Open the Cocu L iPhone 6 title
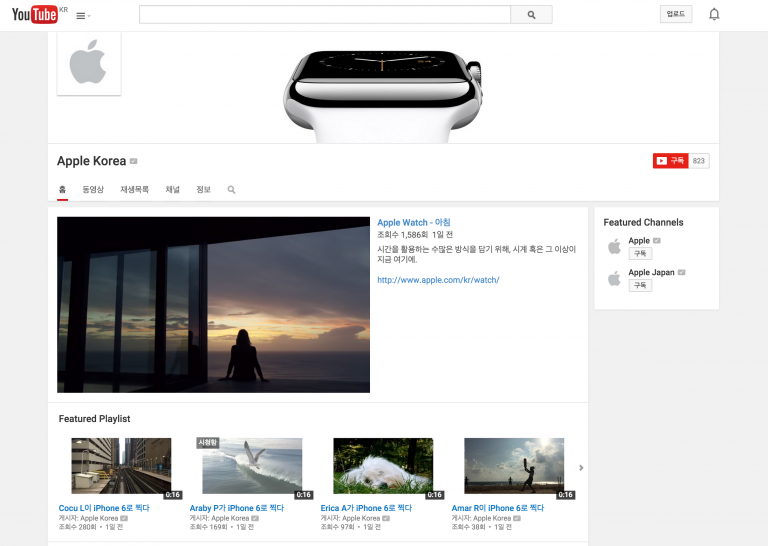This screenshot has height=546, width=768. point(104,508)
